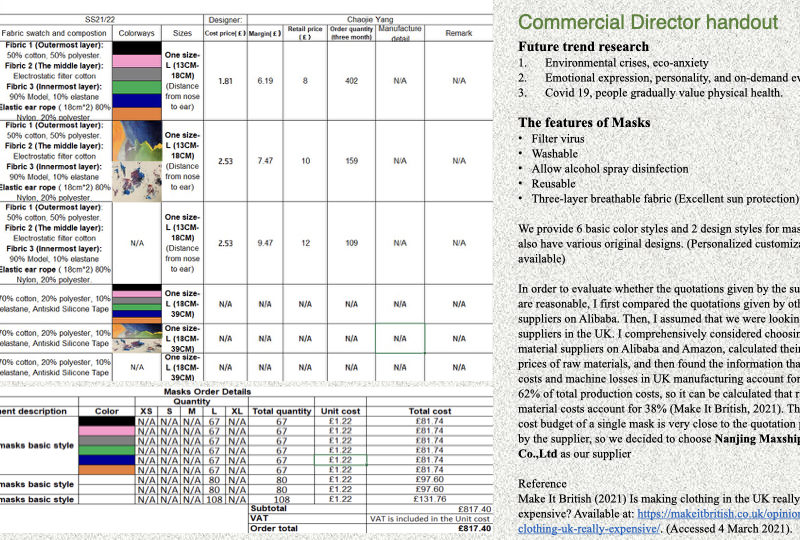The width and height of the screenshot is (800, 540).
Task: Click the bold 'Nanjing Maxship' supplier name
Action: click(x=757, y=439)
